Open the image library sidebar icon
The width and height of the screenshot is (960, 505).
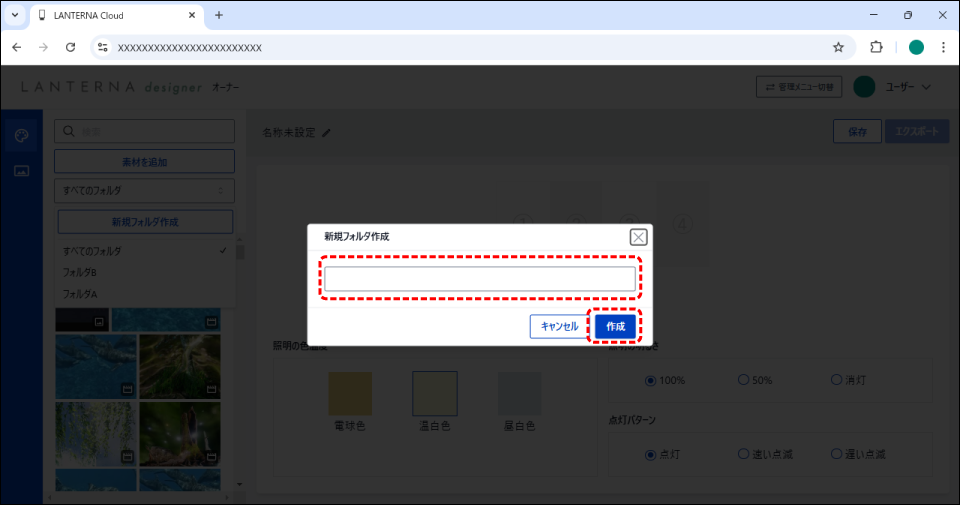pyautogui.click(x=21, y=171)
